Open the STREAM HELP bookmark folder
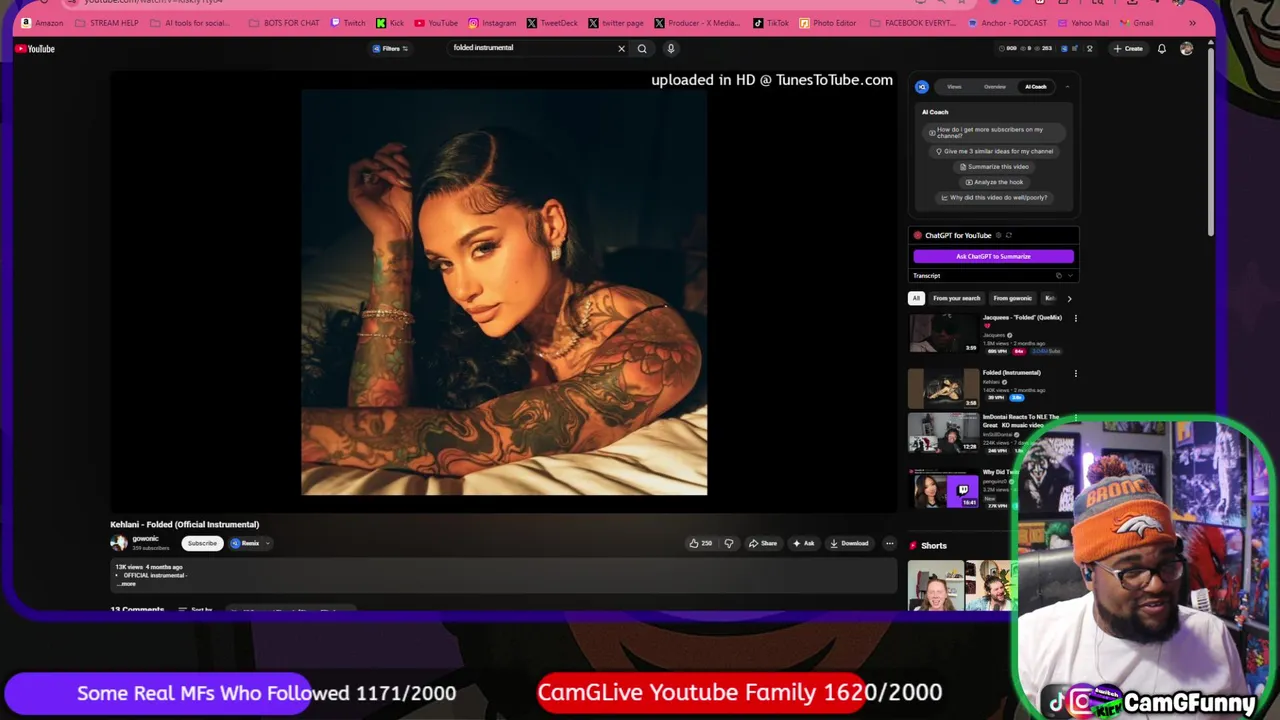 coord(107,22)
